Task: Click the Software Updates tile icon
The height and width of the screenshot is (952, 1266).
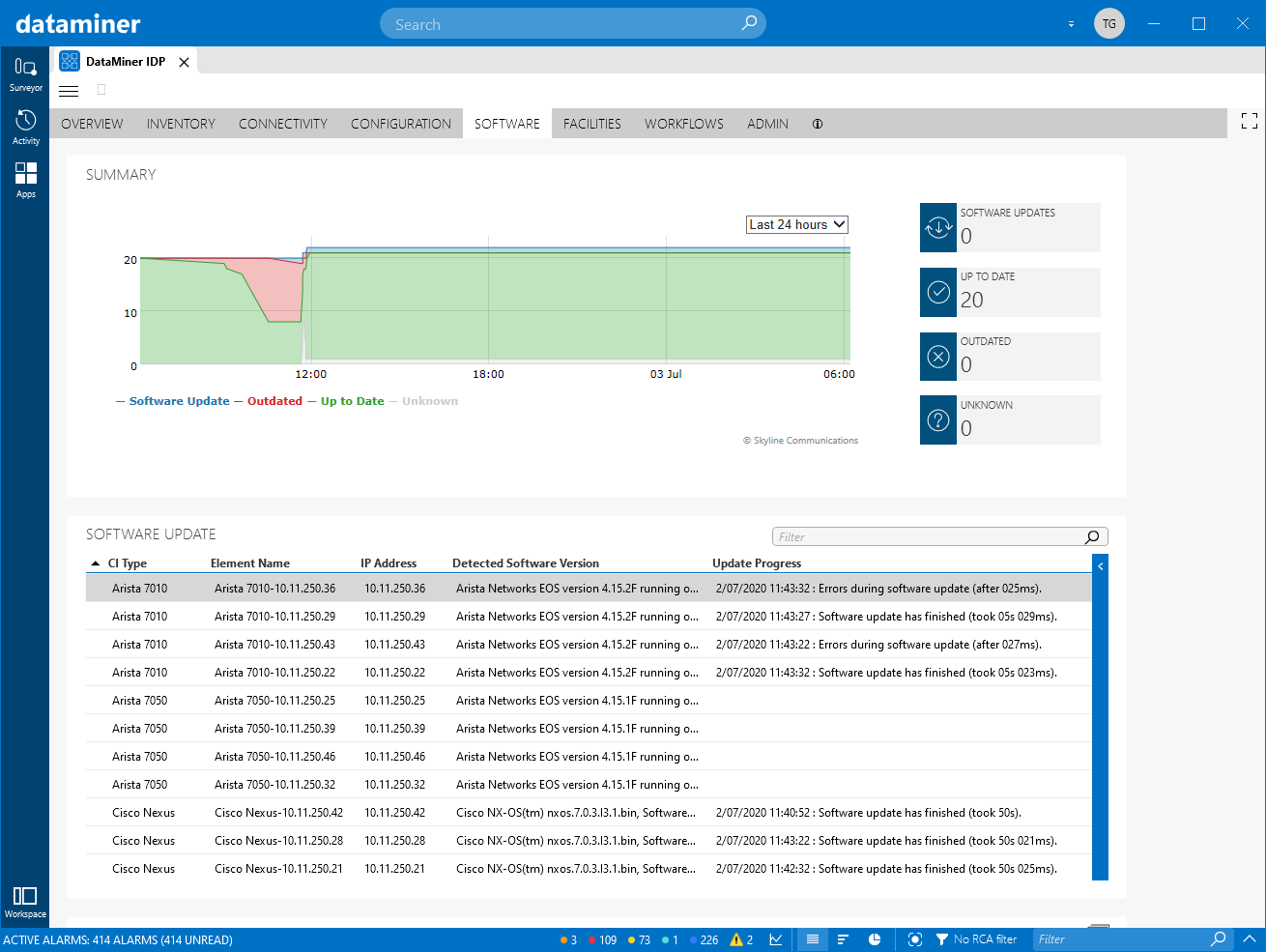Action: tap(938, 228)
